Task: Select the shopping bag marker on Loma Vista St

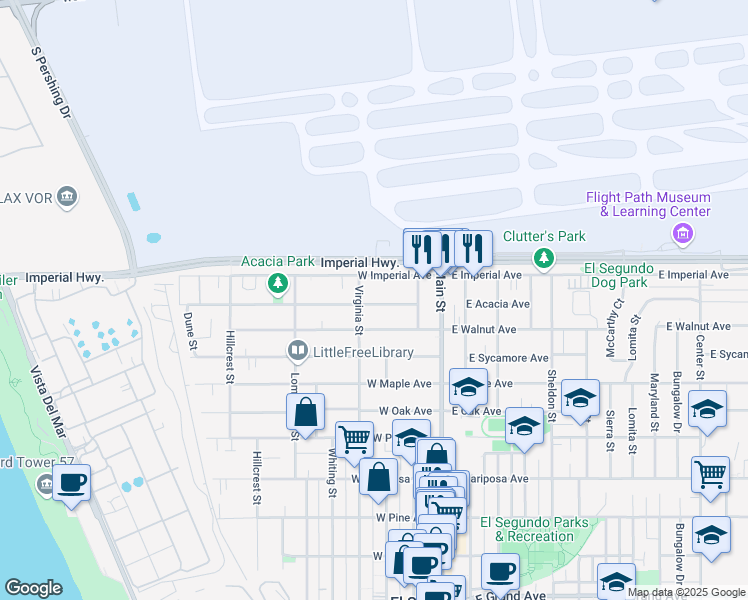Action: point(305,414)
